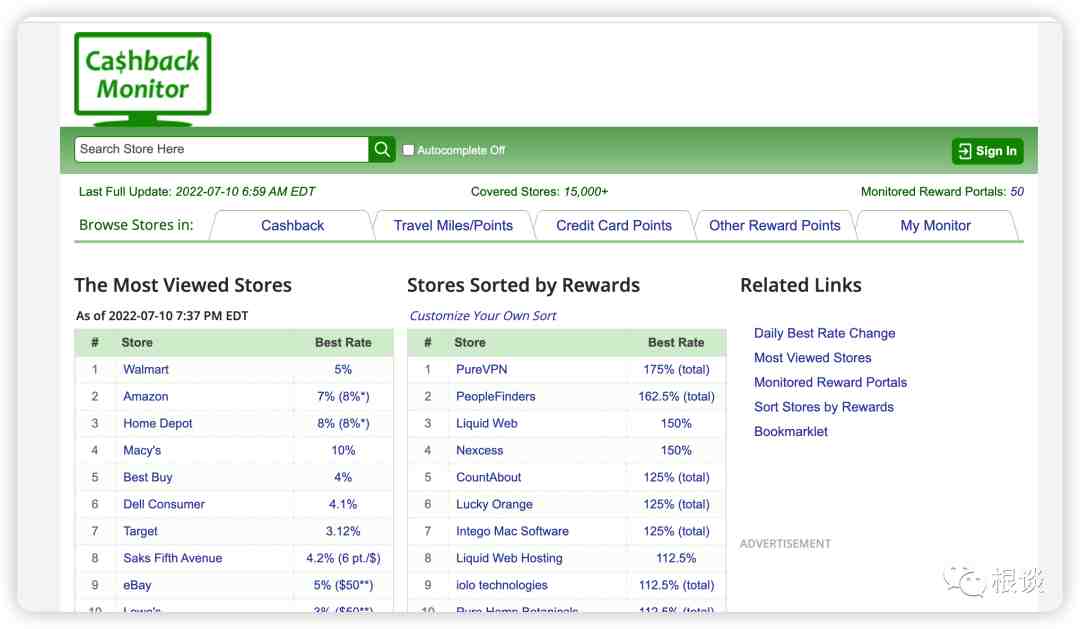The image size is (1080, 629).
Task: Click PeopleFinders' 162.5% (total) rate
Action: (x=676, y=396)
